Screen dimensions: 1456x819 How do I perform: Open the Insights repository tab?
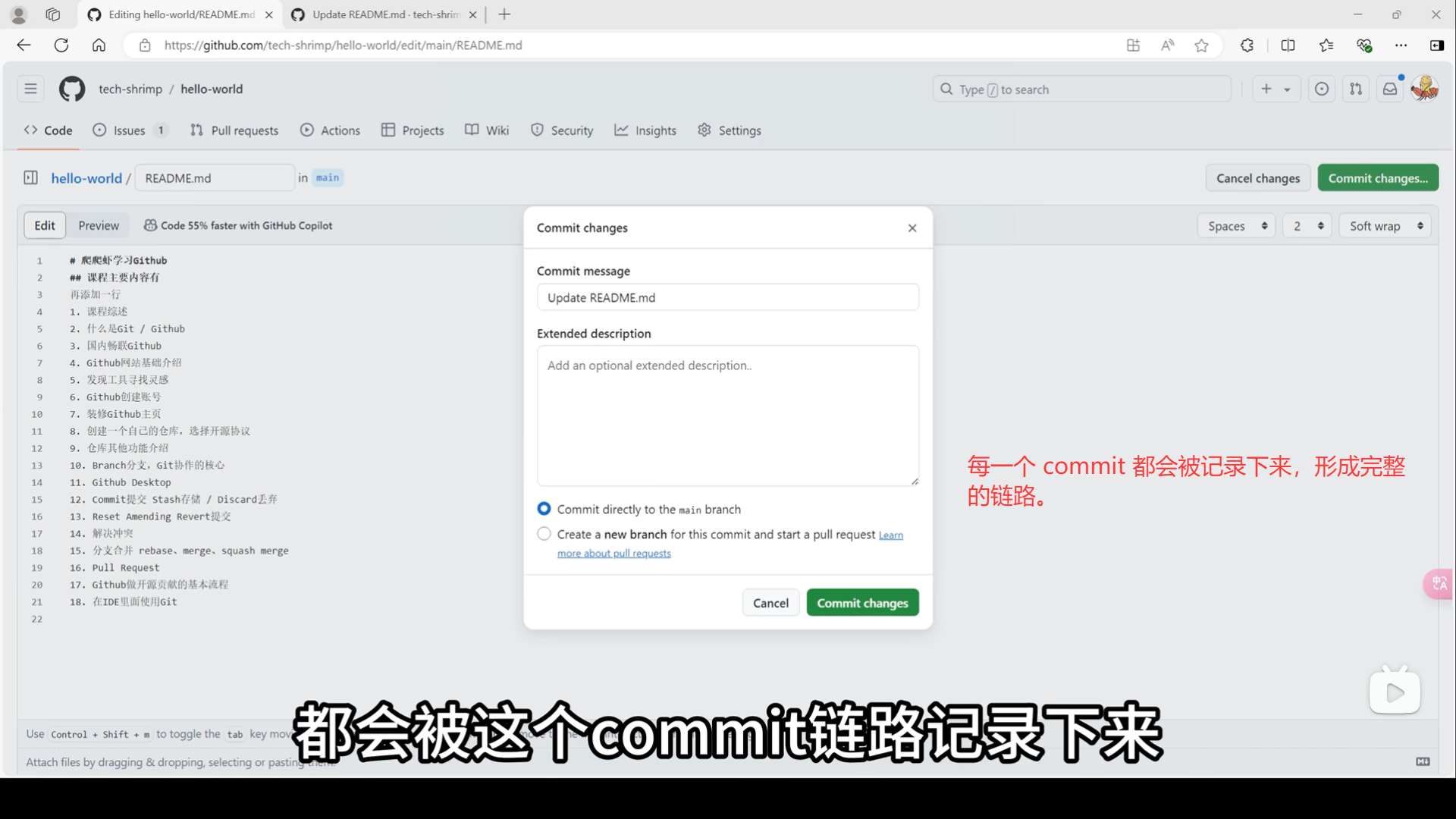click(x=645, y=130)
